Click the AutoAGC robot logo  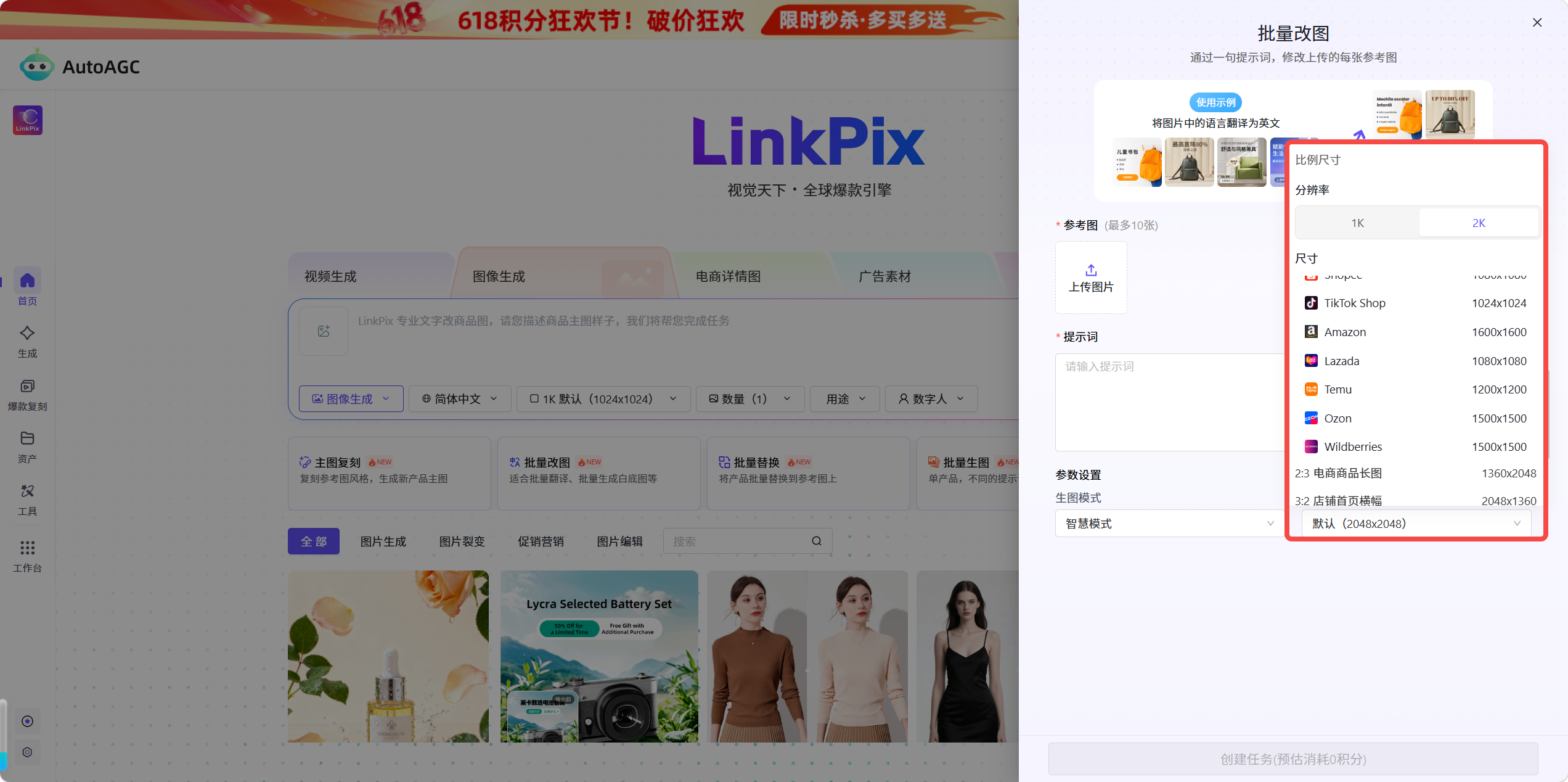click(37, 65)
